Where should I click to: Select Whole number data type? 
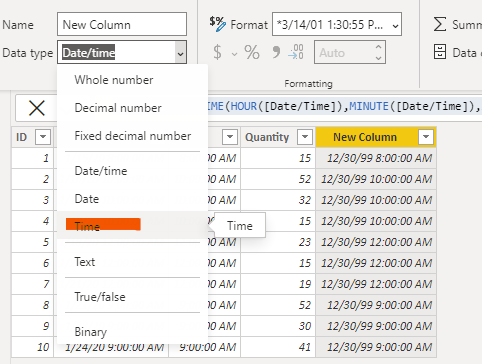(x=132, y=80)
